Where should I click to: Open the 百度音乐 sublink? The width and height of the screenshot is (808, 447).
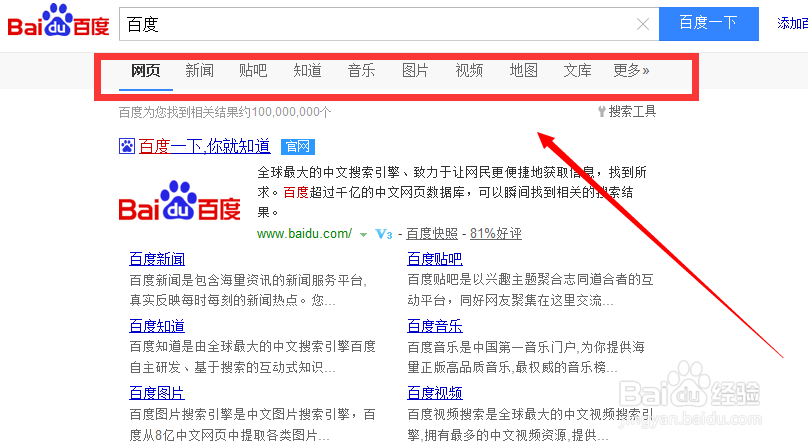click(435, 326)
